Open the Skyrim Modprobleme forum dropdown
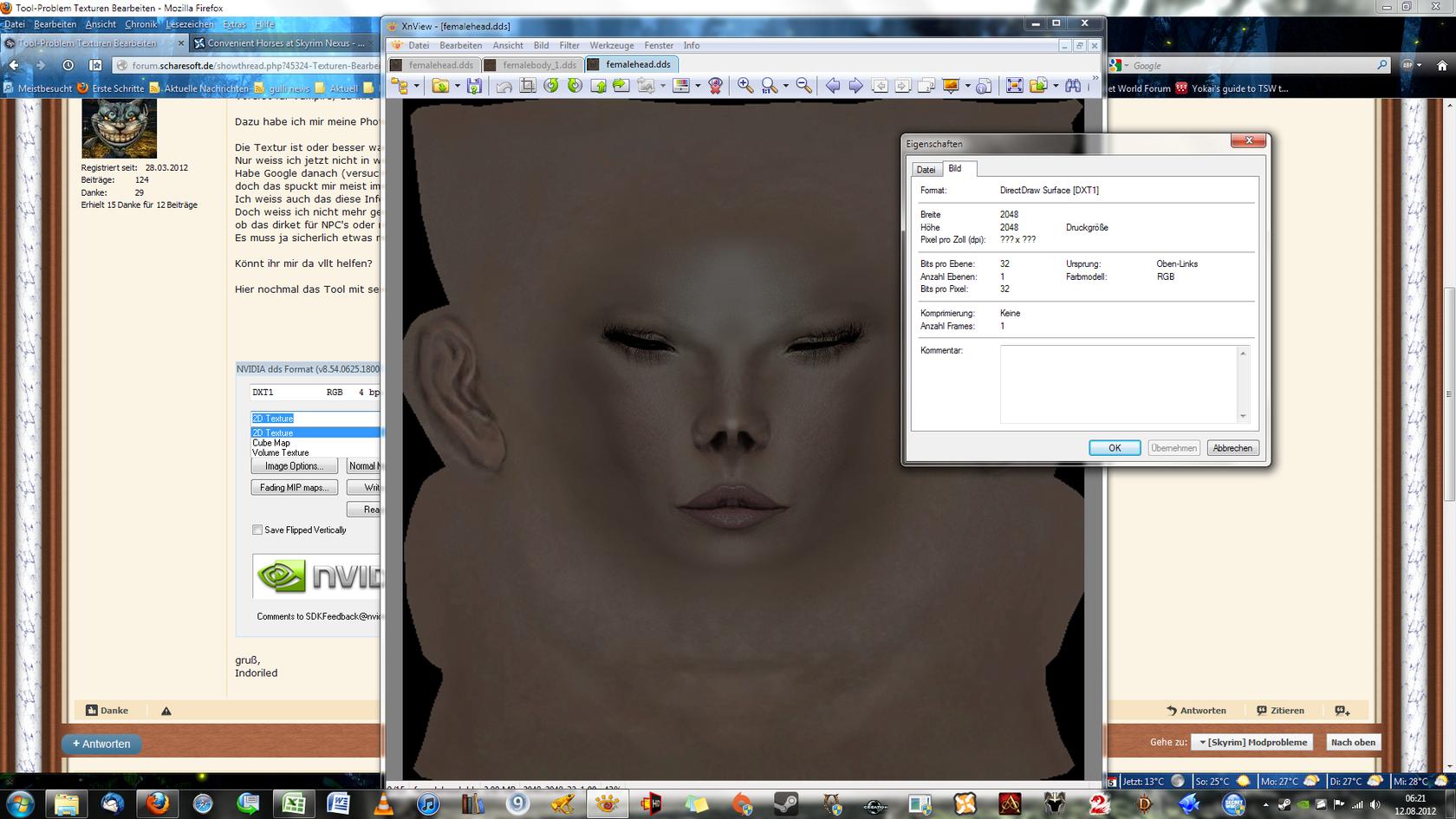 [1252, 742]
